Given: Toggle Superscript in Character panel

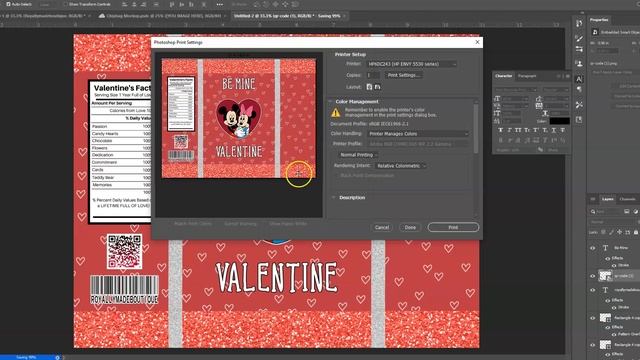Looking at the screenshot, I should point(536,130).
